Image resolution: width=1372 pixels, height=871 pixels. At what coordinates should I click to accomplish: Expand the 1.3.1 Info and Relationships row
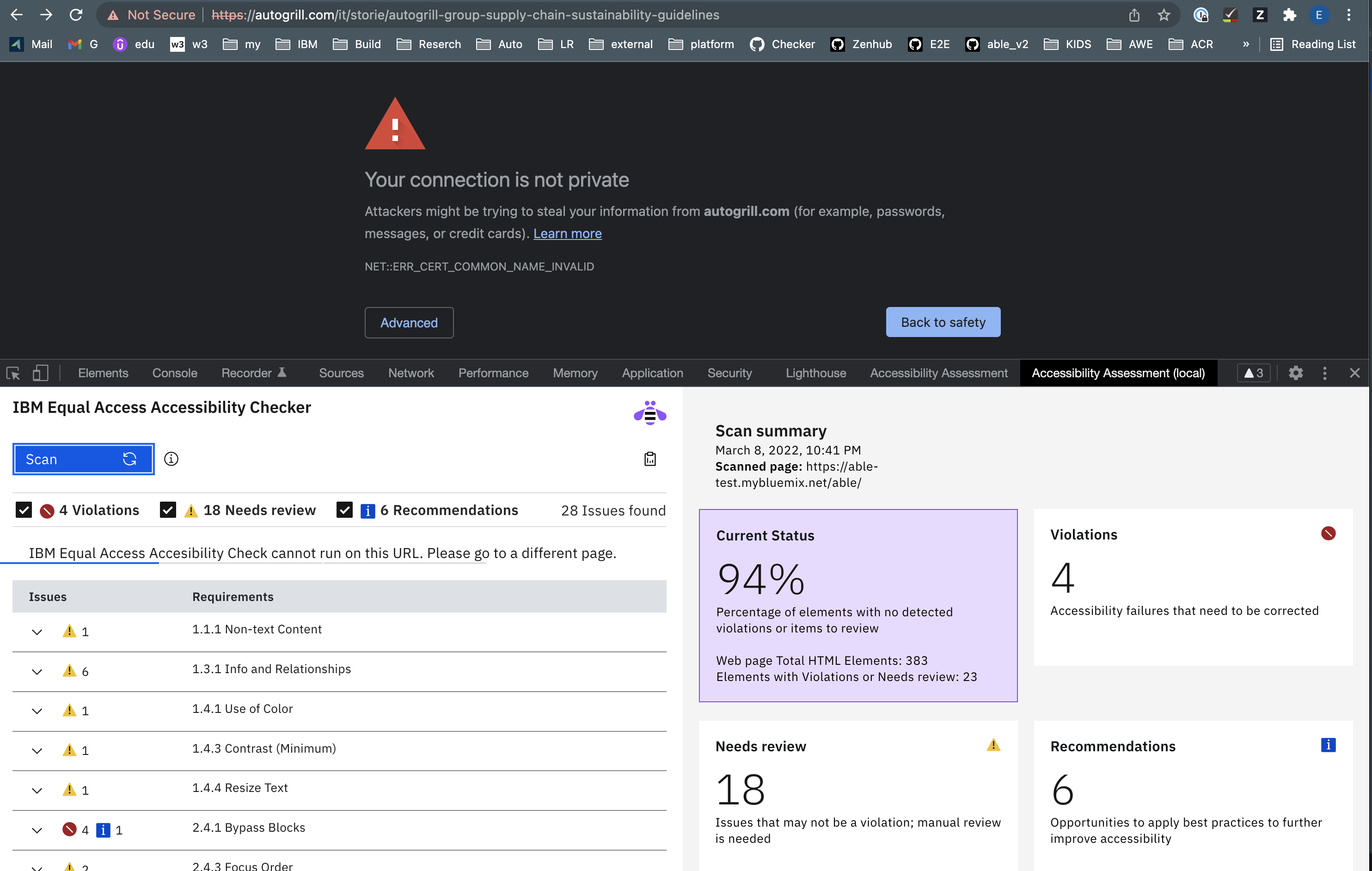tap(37, 672)
